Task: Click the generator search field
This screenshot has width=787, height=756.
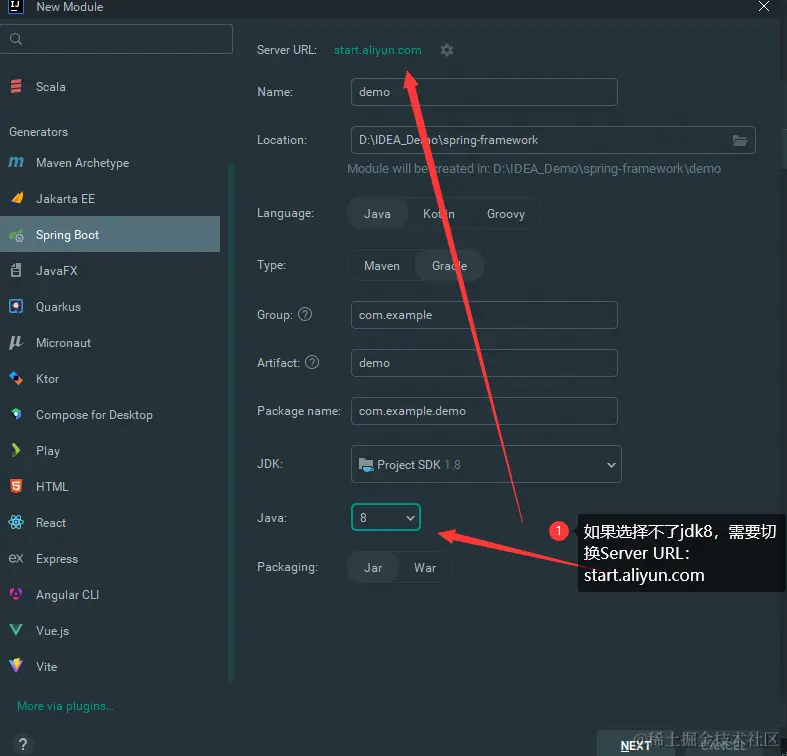Action: (116, 39)
